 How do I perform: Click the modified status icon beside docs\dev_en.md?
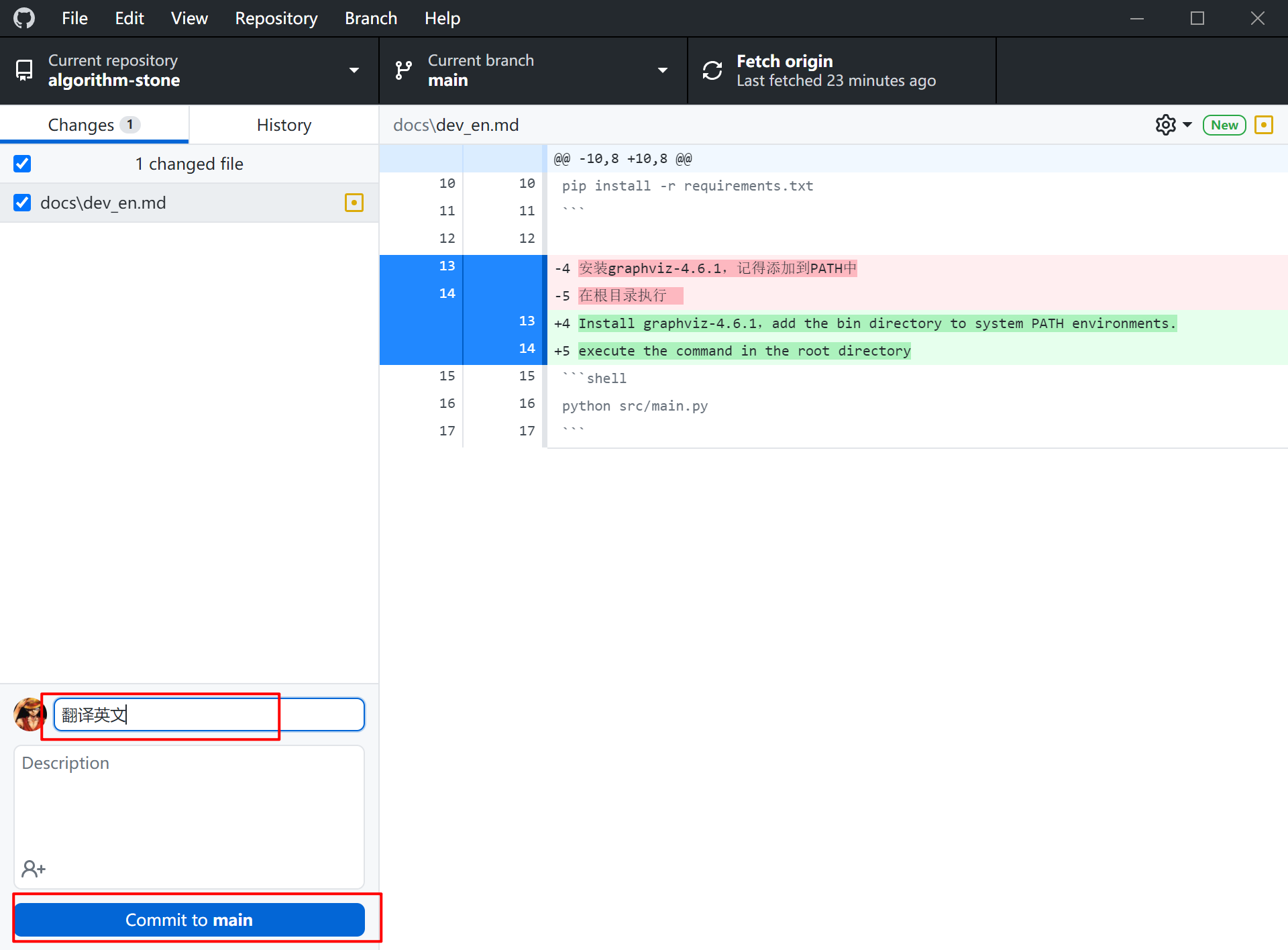tap(354, 203)
